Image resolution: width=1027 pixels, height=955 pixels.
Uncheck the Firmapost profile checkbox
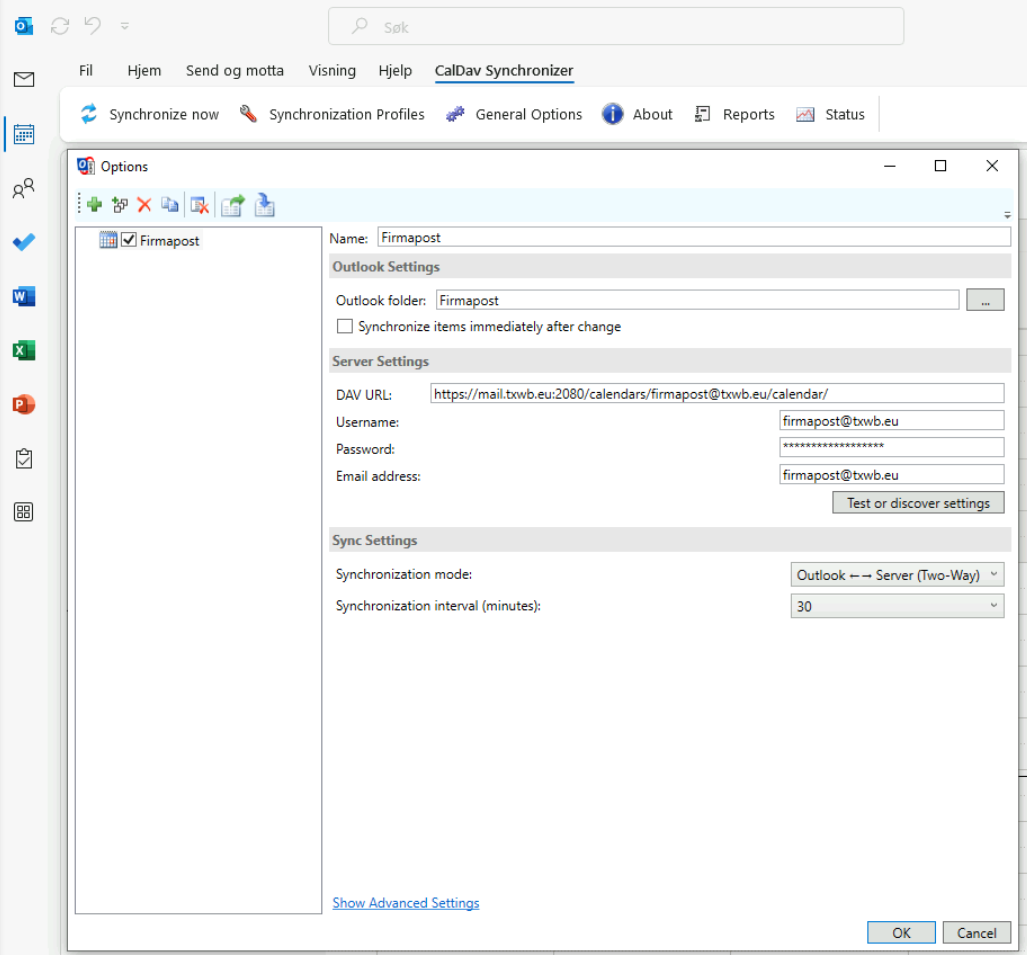click(128, 240)
